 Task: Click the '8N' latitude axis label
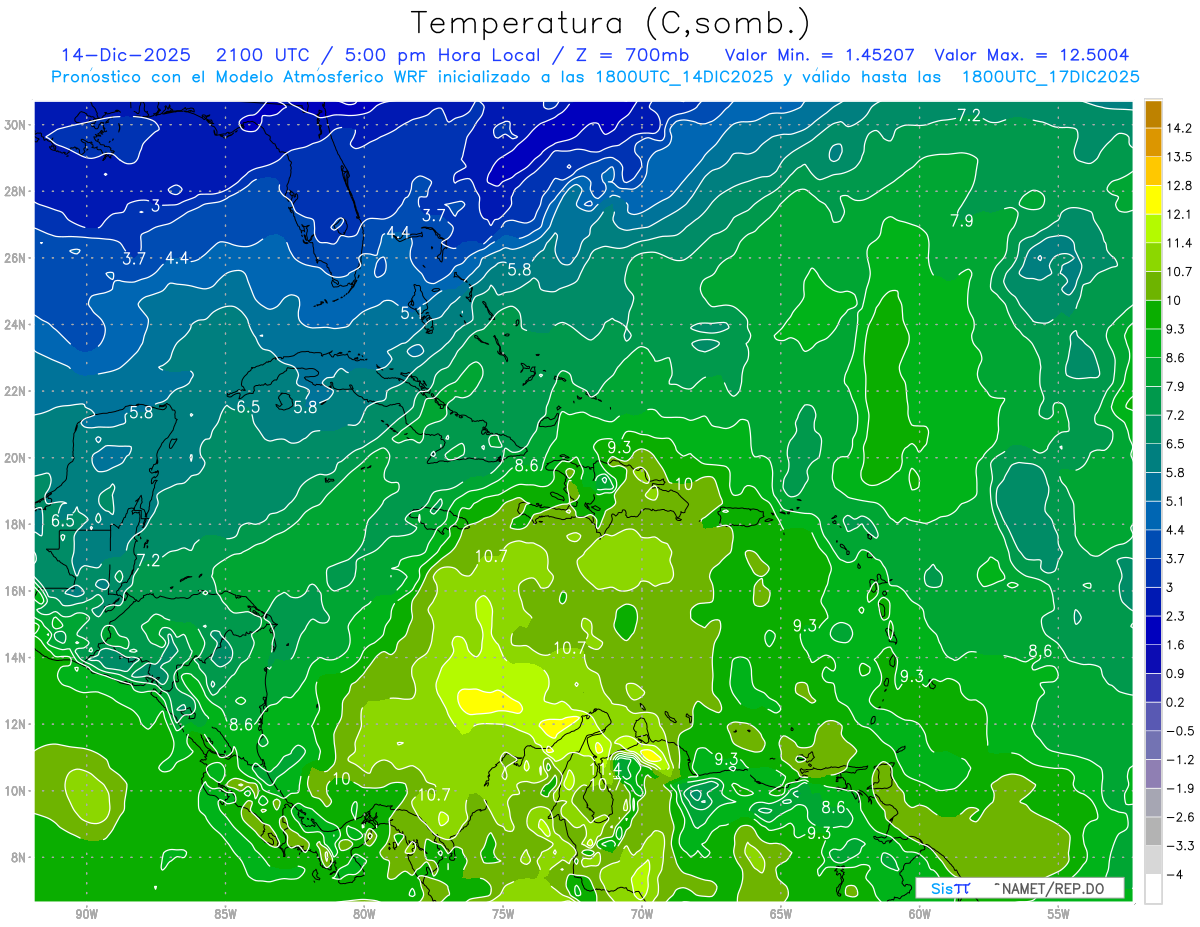(x=20, y=858)
